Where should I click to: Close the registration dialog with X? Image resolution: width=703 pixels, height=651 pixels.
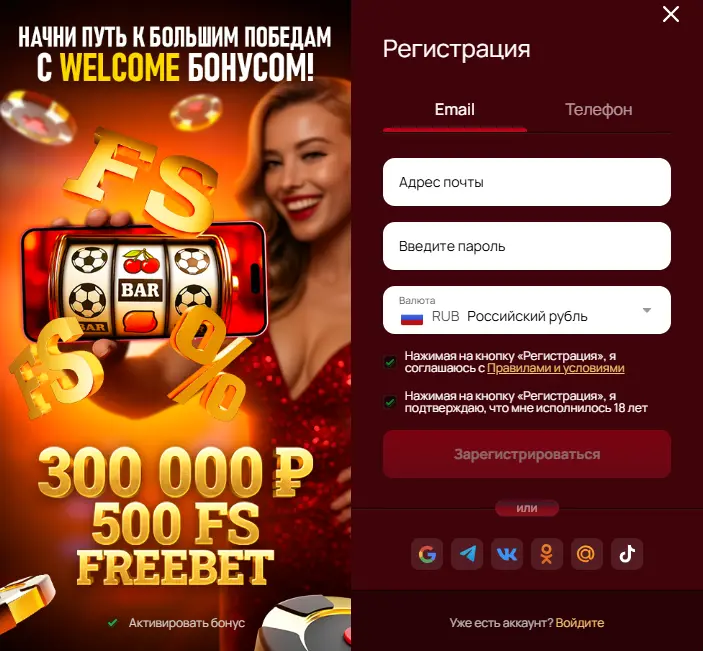tap(671, 14)
